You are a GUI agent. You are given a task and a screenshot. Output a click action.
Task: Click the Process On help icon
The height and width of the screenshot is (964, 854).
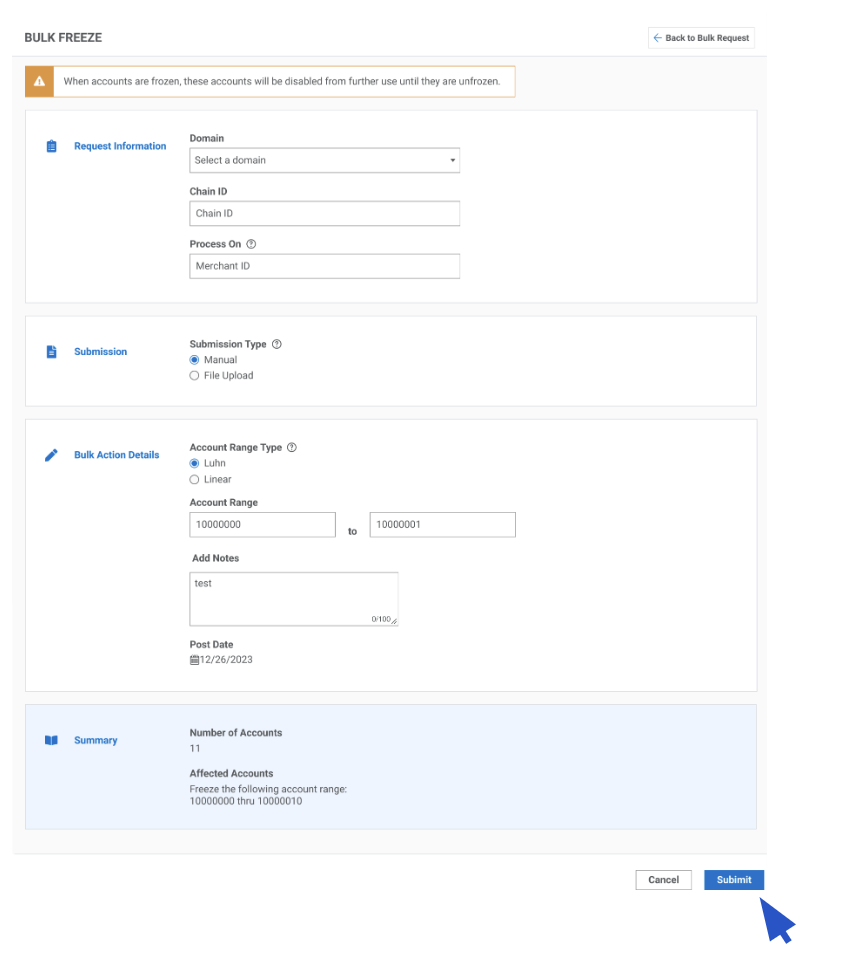click(x=251, y=244)
